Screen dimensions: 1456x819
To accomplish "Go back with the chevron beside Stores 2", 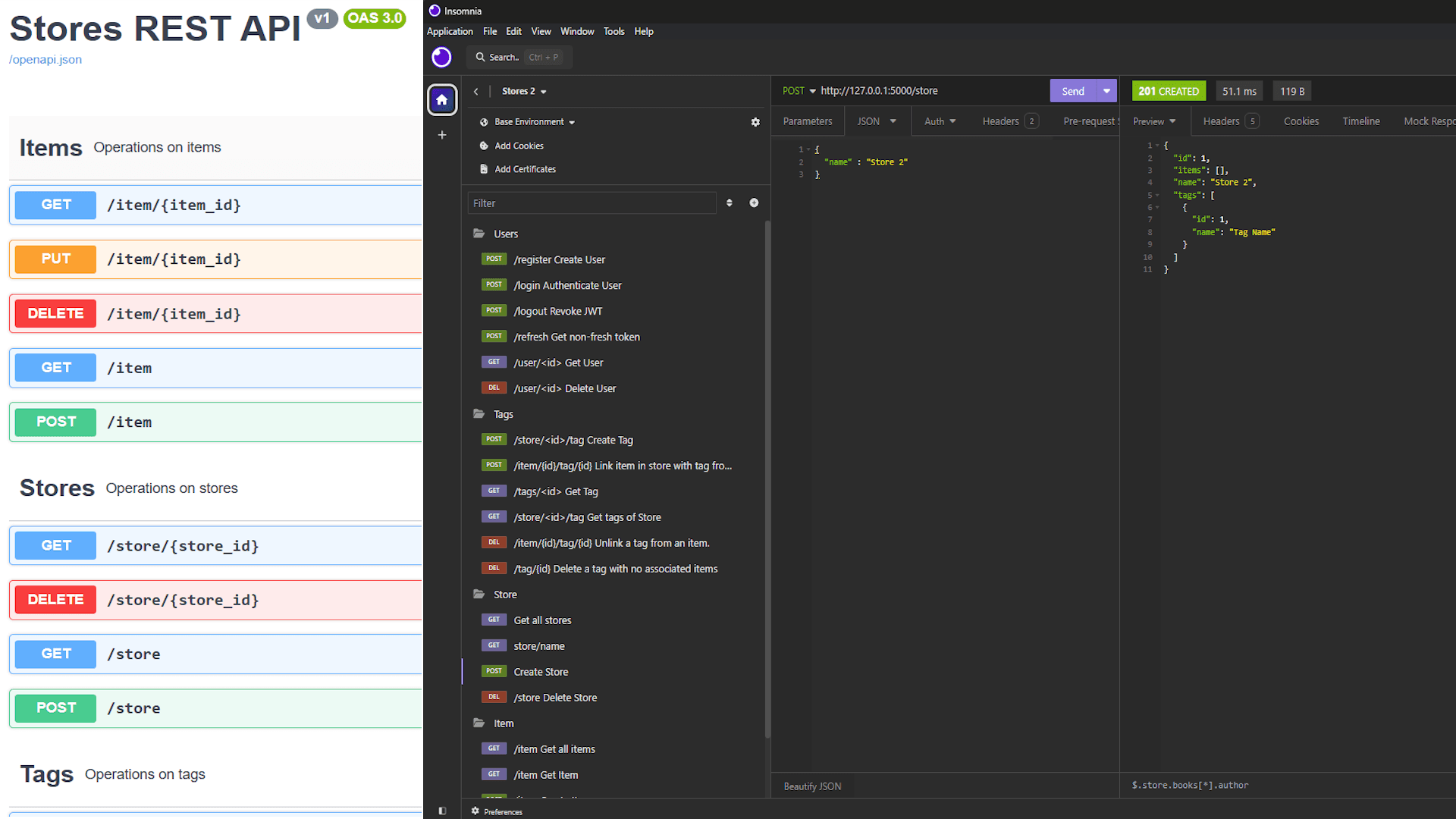I will pyautogui.click(x=476, y=91).
